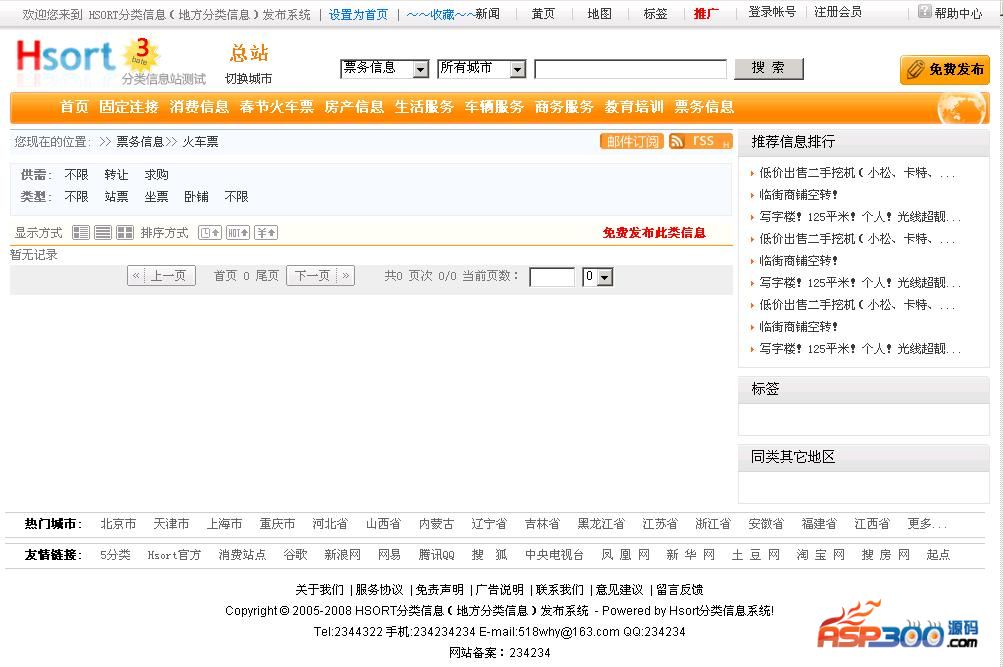Open 教育培训 navigation item
1003x667 pixels.
(x=634, y=107)
